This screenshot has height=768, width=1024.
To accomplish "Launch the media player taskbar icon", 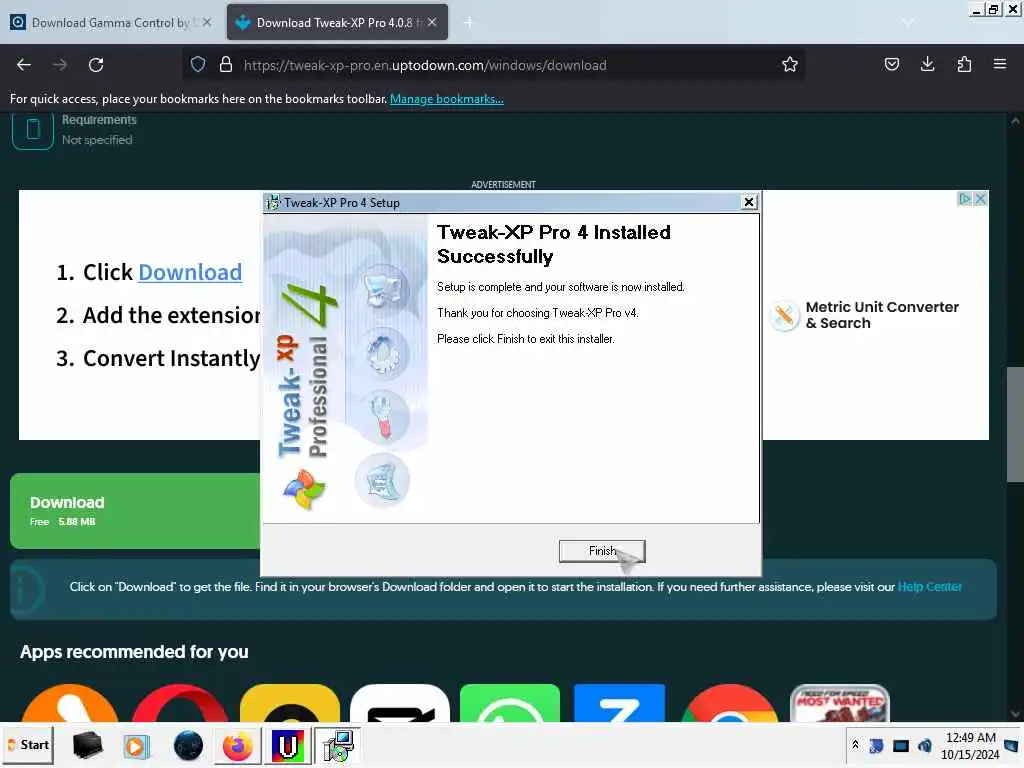I will [x=136, y=745].
